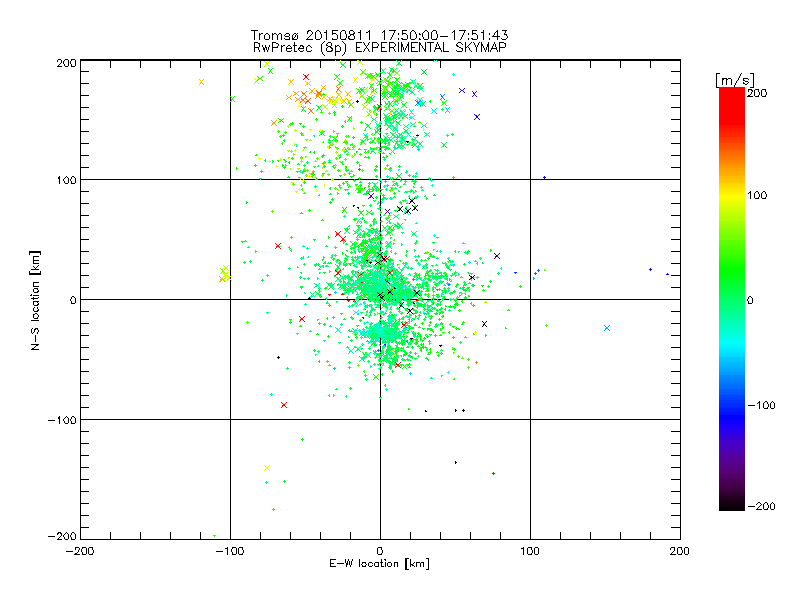The image size is (800, 600).
Task: Click the colorbar tick label '100'
Action: tap(757, 195)
